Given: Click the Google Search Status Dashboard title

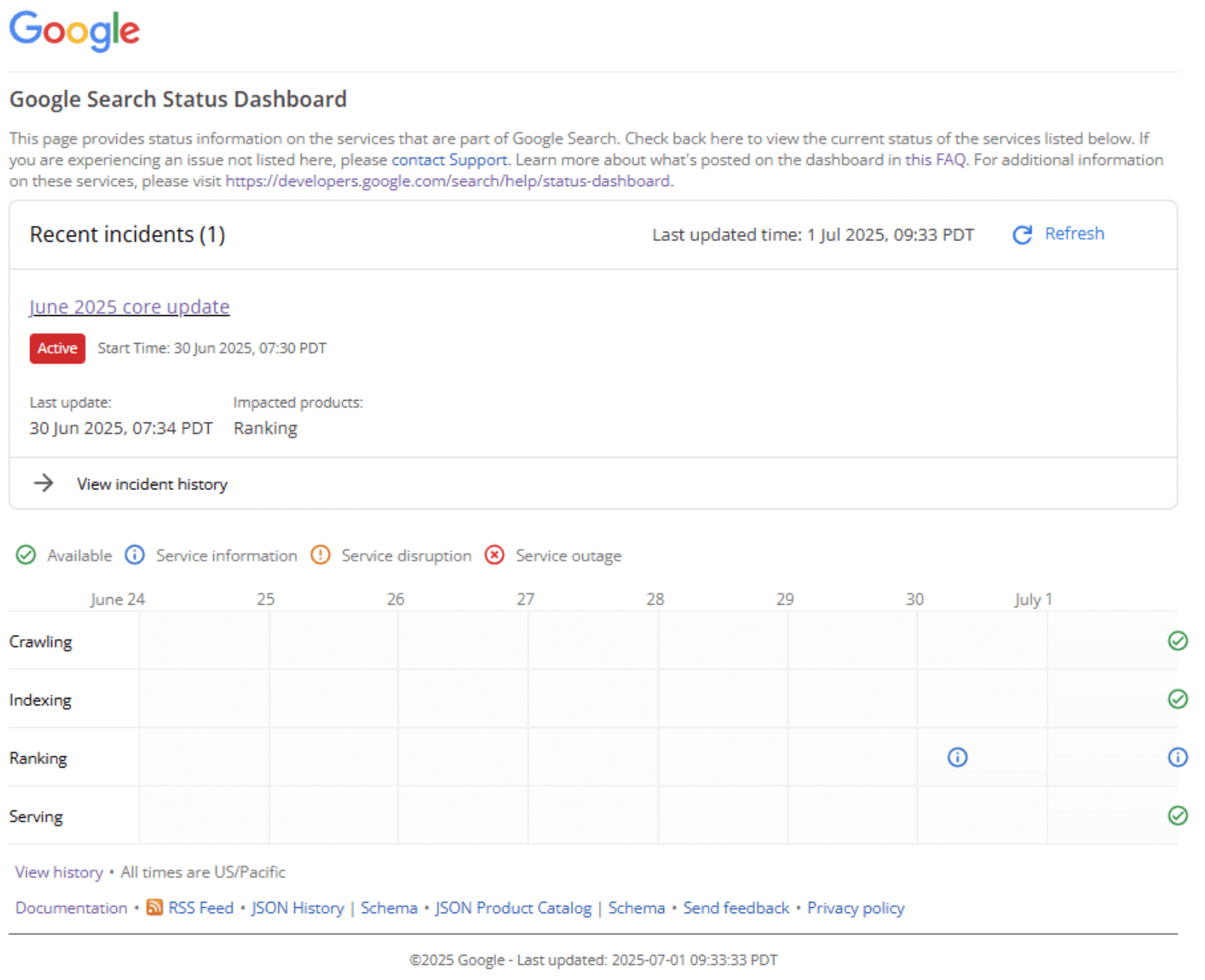Looking at the screenshot, I should [178, 99].
